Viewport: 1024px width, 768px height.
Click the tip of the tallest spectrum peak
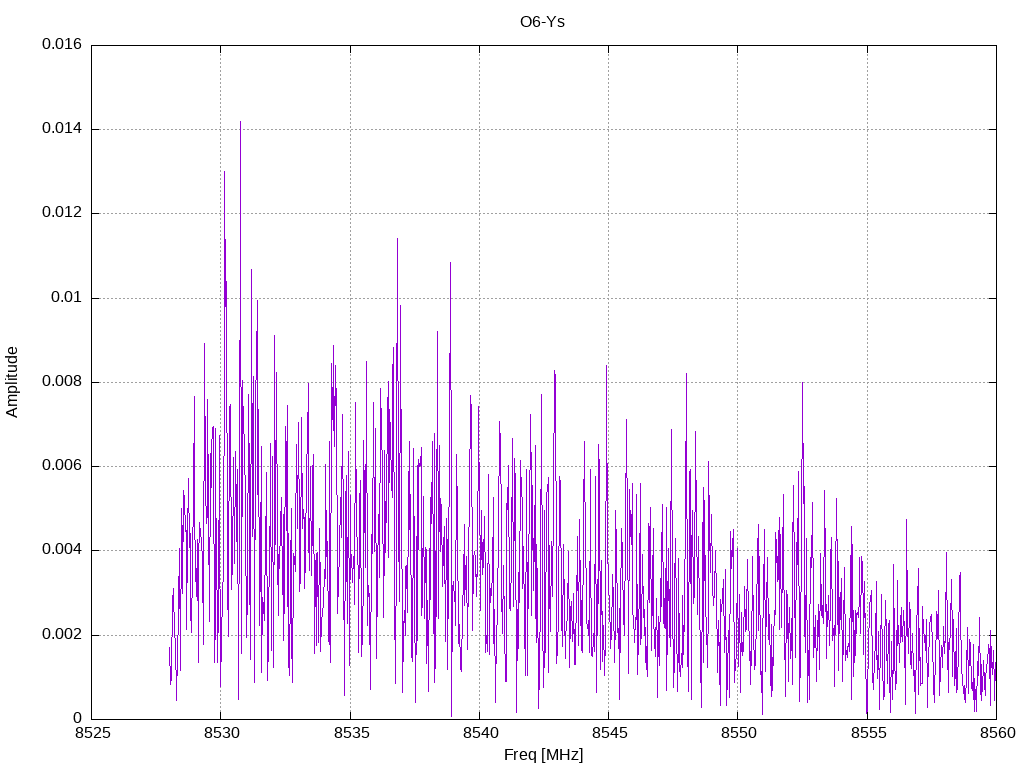point(240,122)
